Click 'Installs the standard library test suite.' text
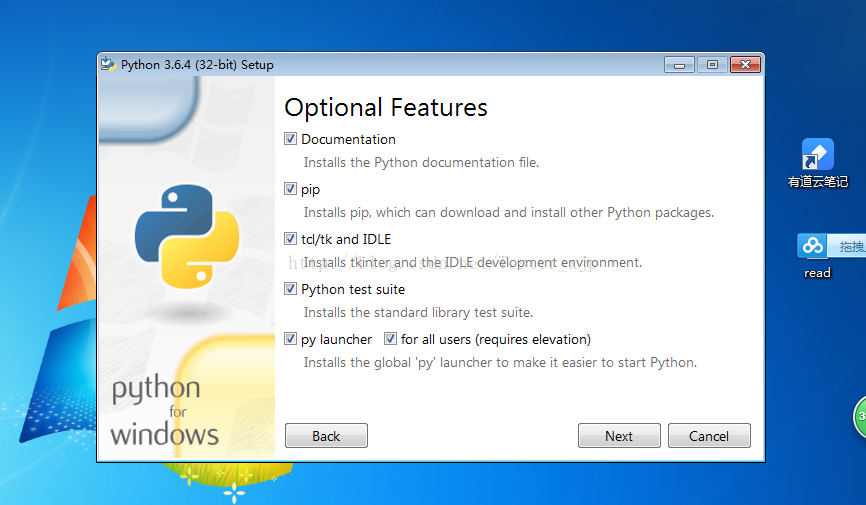 point(418,313)
